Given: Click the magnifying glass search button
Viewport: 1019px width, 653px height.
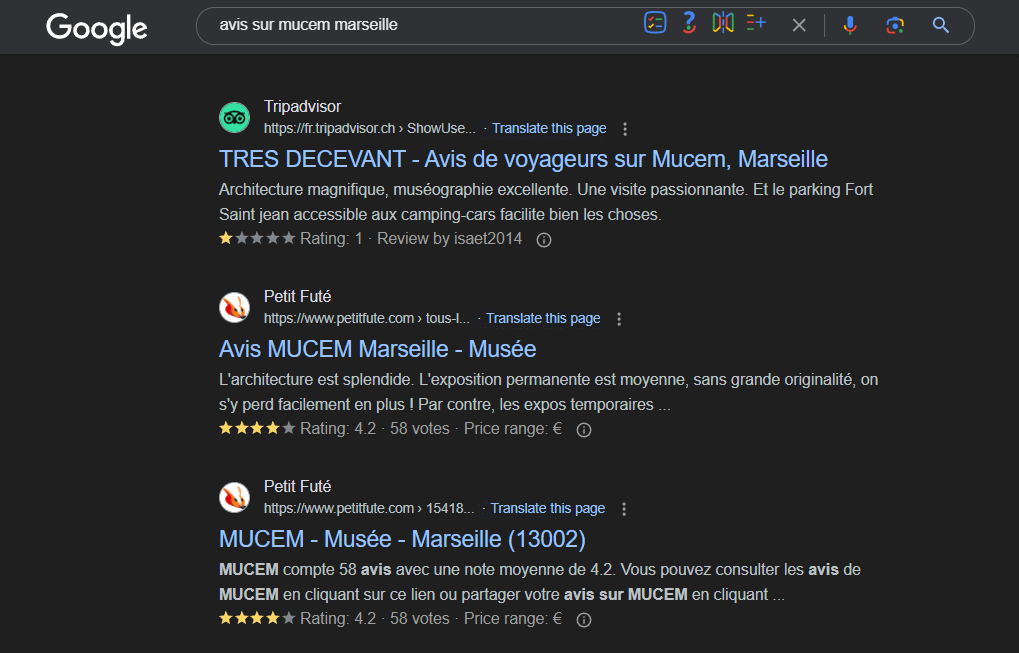Looking at the screenshot, I should click(x=940, y=25).
